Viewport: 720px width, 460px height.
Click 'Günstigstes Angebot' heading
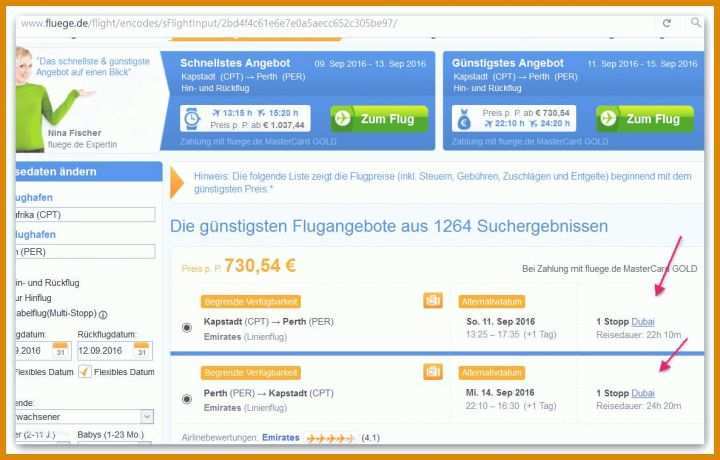pos(507,63)
